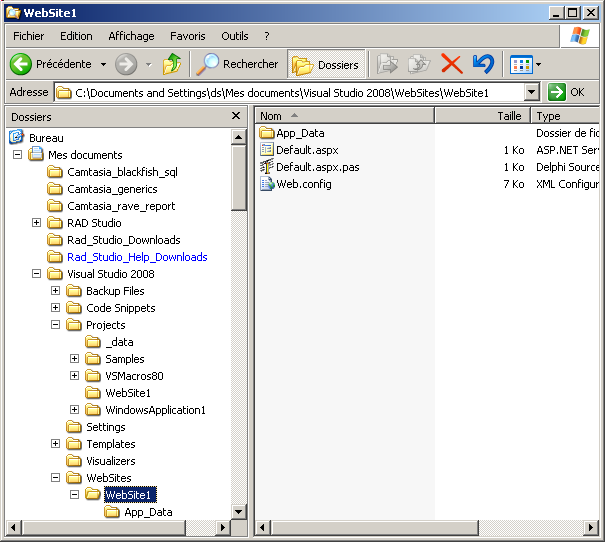The image size is (605, 542).
Task: Select the Web.config file icon
Action: tap(267, 184)
